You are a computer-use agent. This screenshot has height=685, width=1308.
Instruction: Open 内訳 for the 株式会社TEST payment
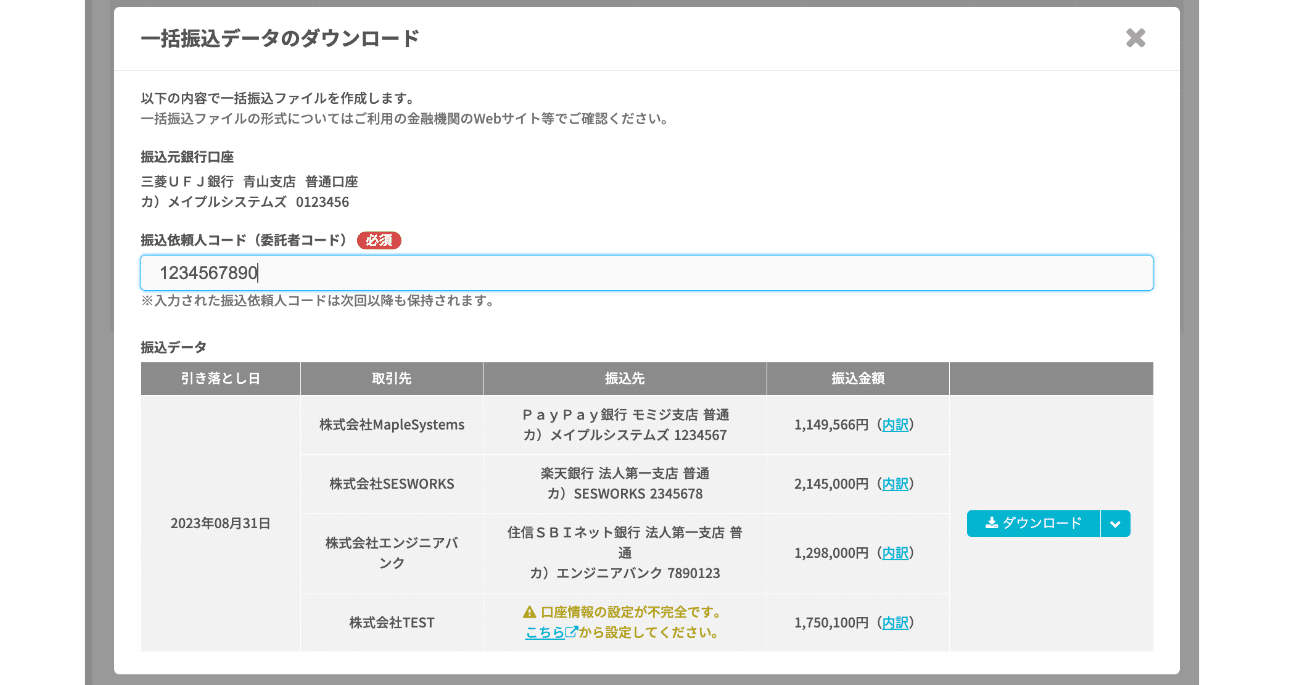893,621
